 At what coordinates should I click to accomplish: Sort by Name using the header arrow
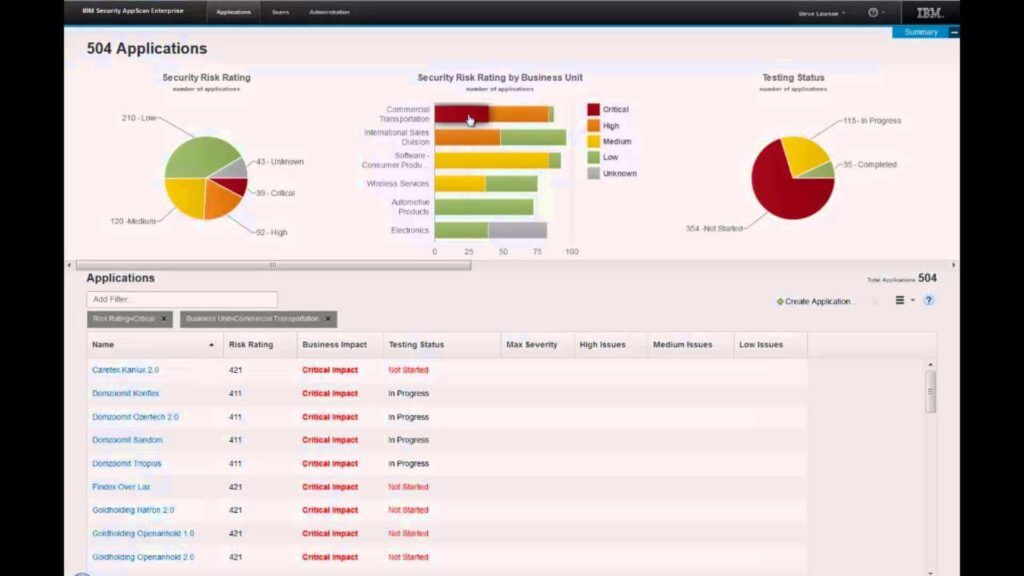click(211, 345)
